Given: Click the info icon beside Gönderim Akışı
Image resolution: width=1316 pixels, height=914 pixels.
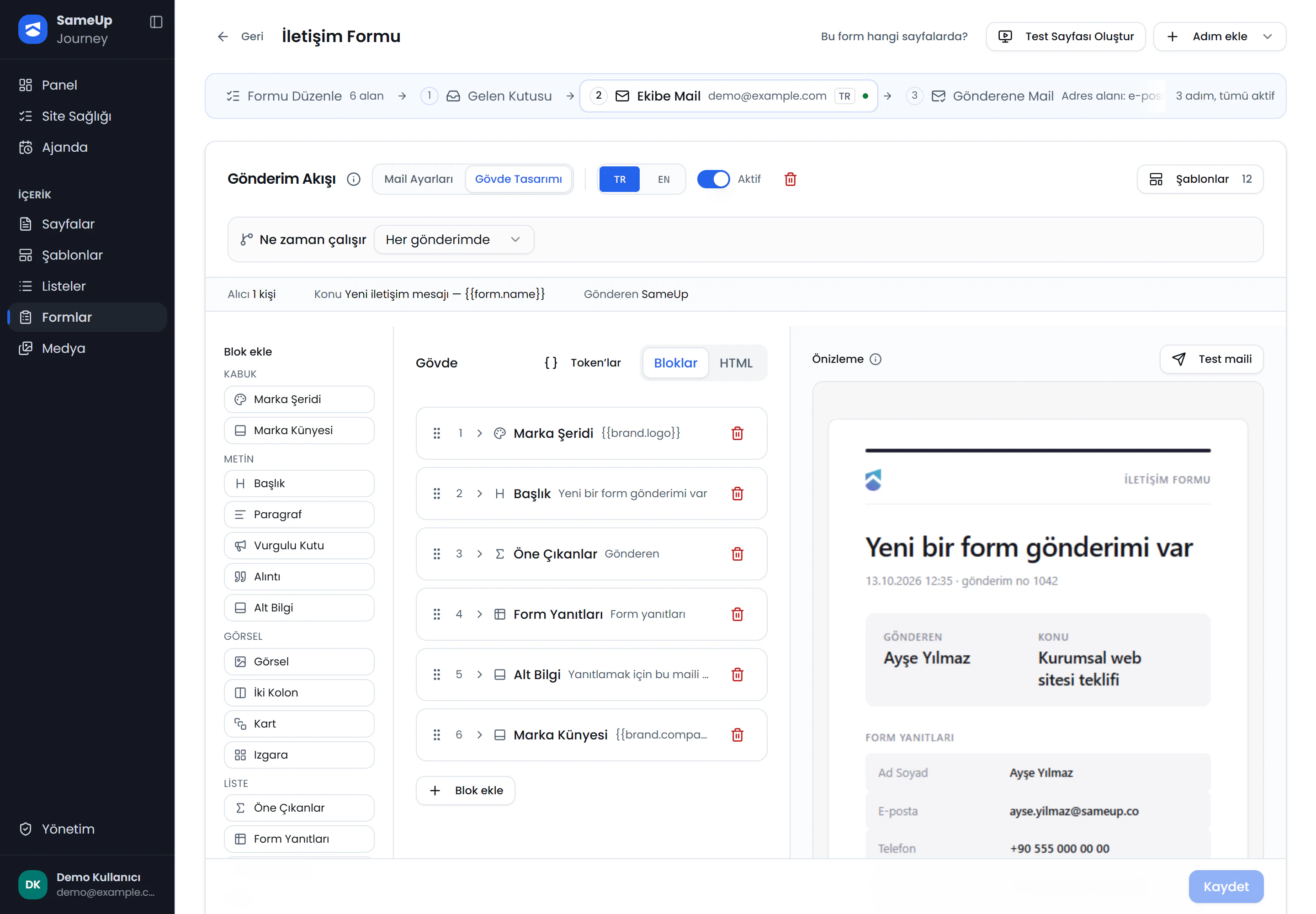Looking at the screenshot, I should point(354,179).
